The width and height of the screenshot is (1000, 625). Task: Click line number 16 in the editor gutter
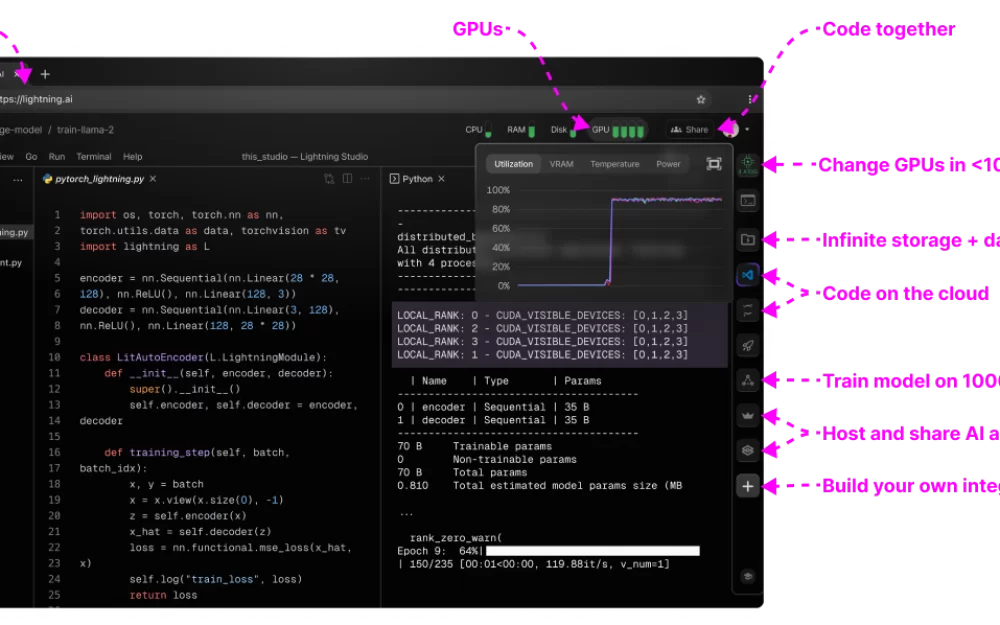click(x=54, y=453)
